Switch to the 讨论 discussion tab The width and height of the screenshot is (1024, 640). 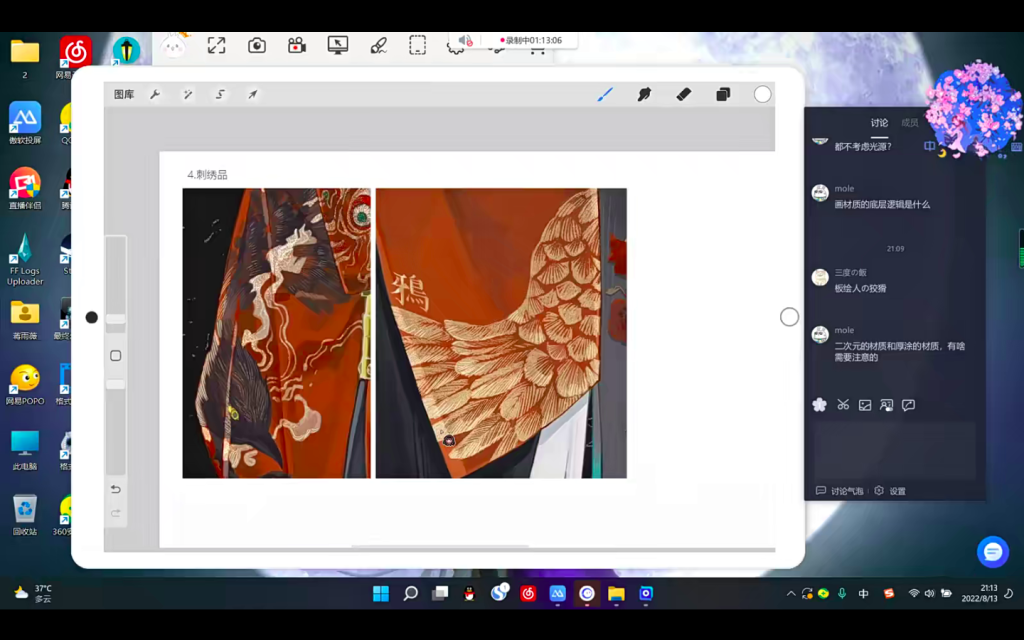[x=879, y=123]
